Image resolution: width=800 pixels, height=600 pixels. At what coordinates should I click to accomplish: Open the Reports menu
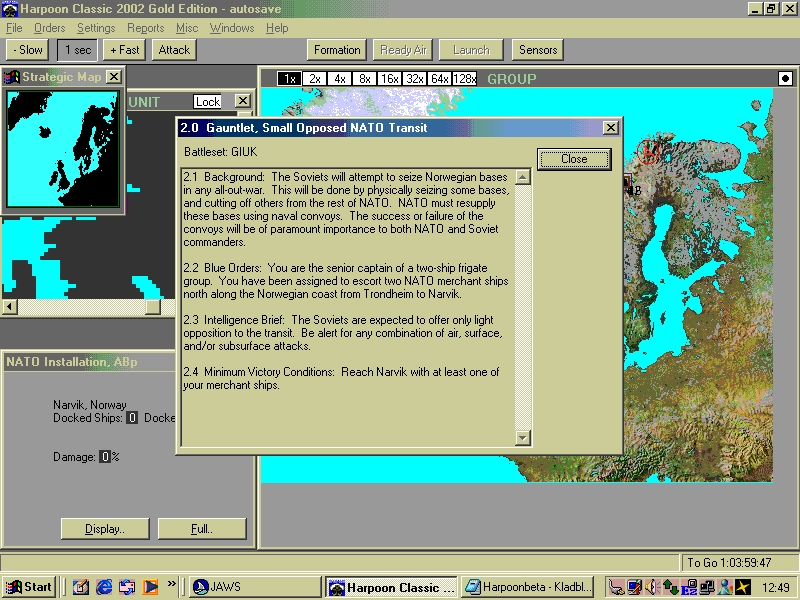[145, 28]
